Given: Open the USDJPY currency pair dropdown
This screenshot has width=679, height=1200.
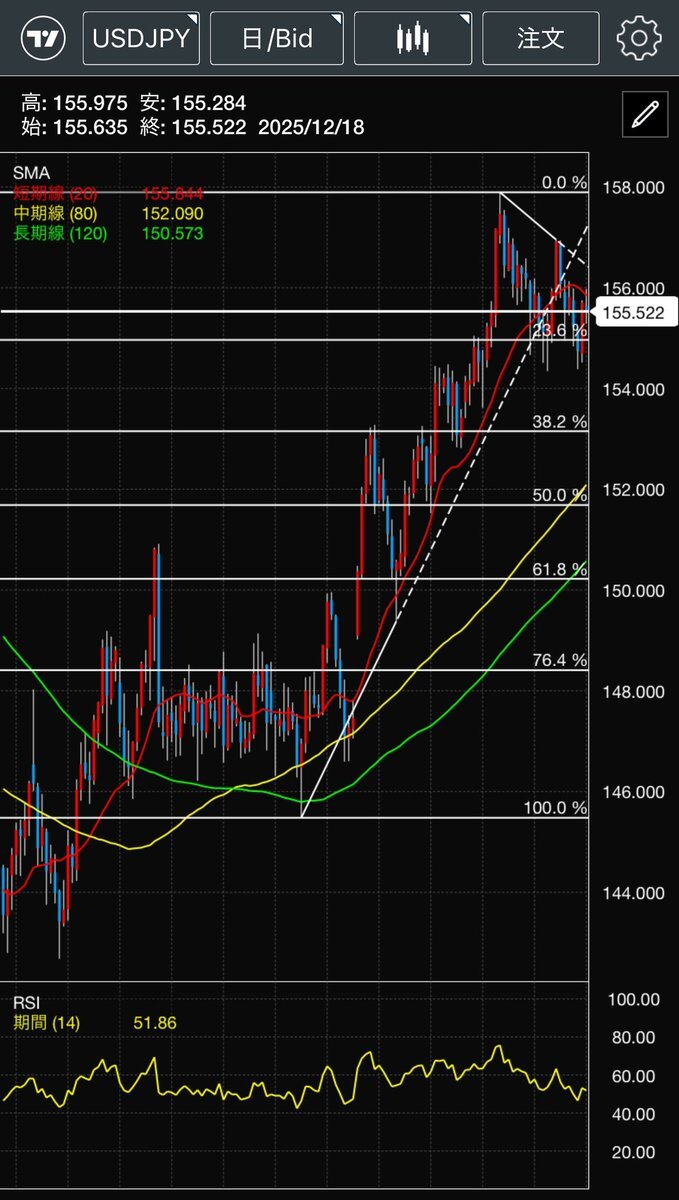Looking at the screenshot, I should click(x=141, y=39).
